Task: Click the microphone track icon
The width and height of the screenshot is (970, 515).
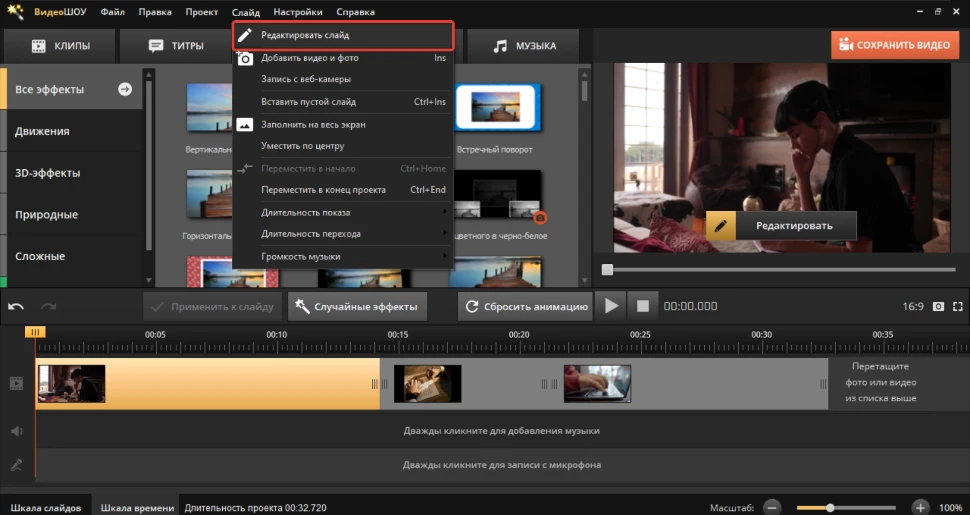Action: (17, 465)
